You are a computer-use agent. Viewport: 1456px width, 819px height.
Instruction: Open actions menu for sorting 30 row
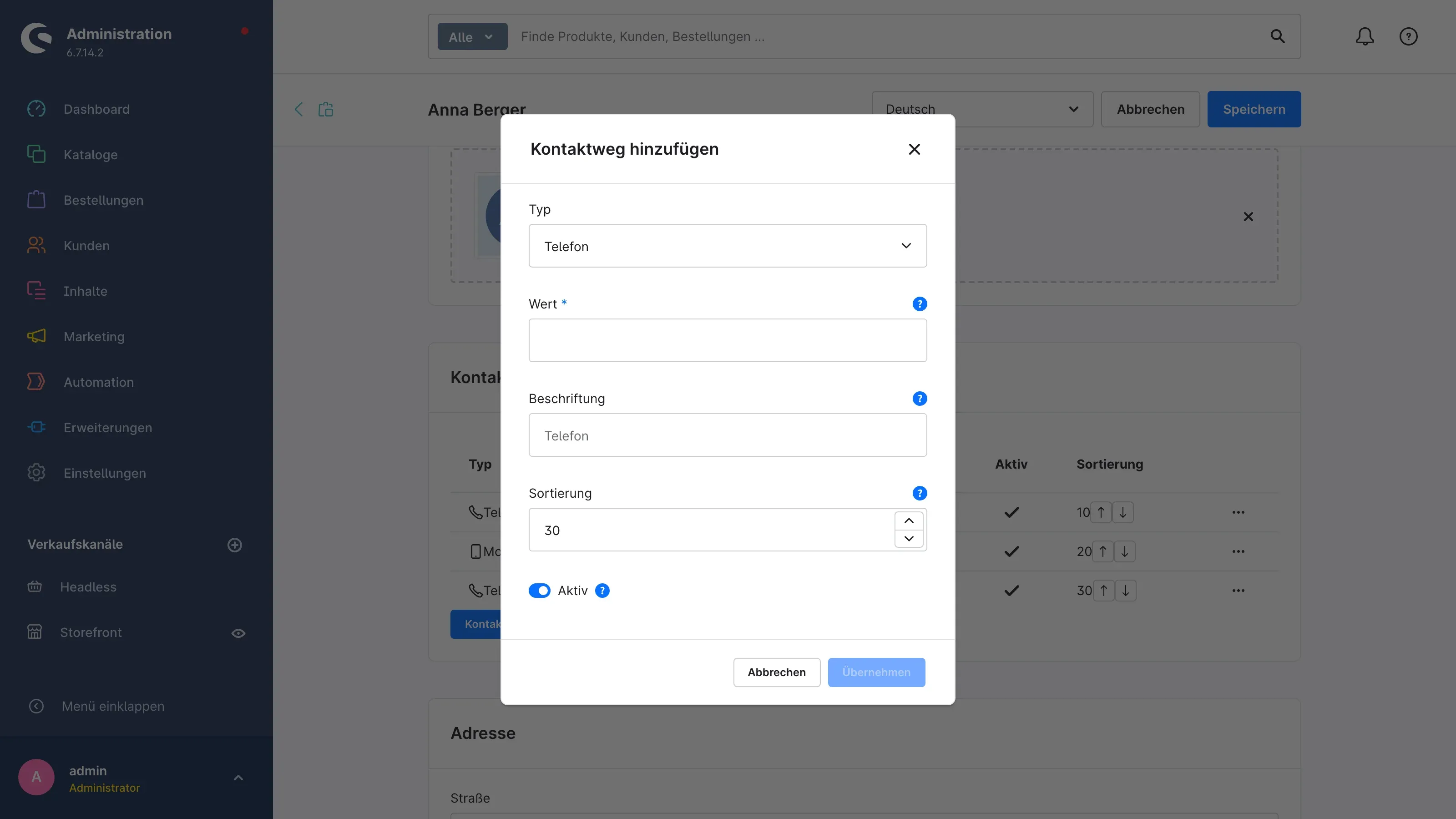point(1239,591)
